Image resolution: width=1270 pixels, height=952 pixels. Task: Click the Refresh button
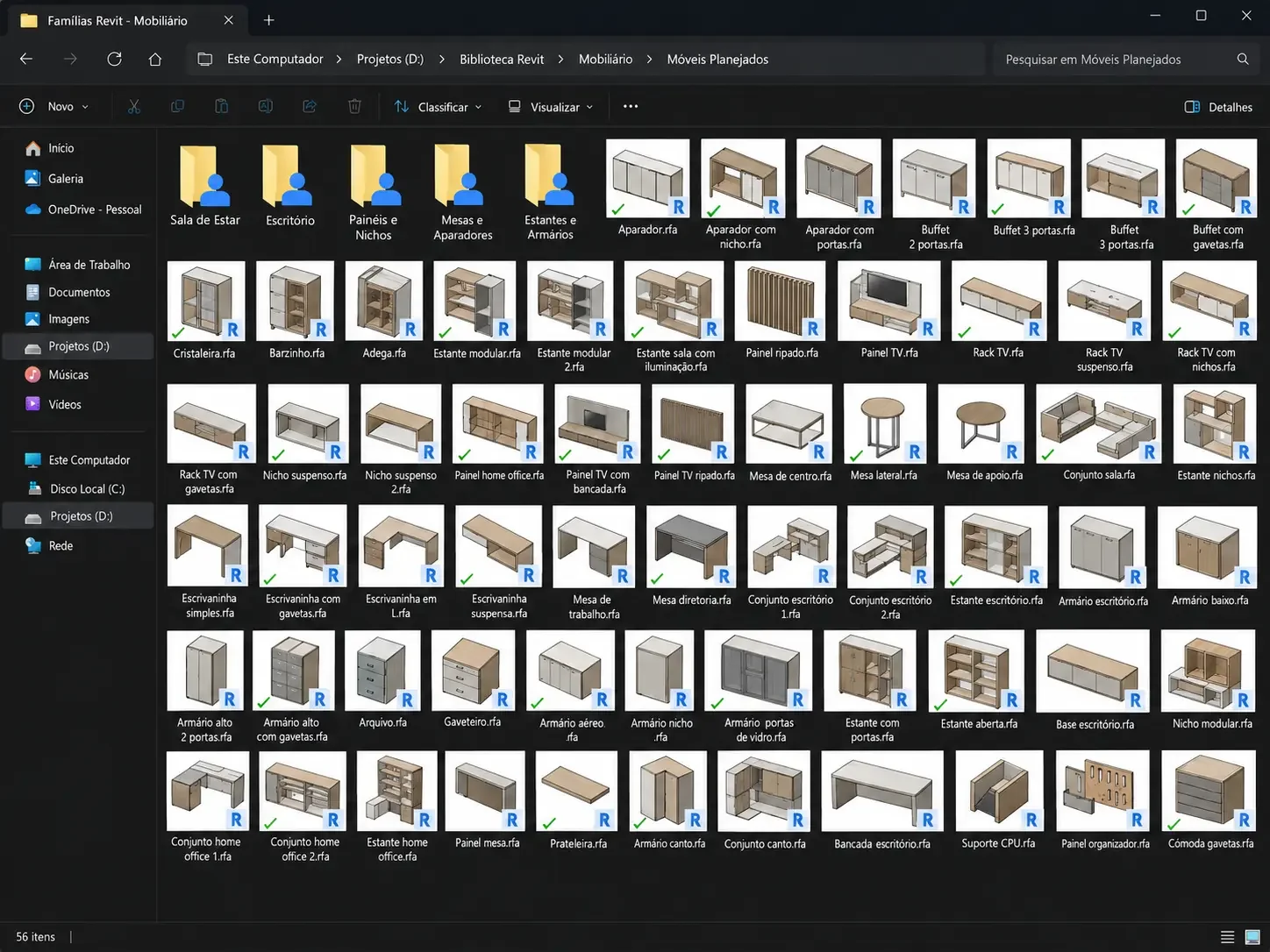point(114,59)
